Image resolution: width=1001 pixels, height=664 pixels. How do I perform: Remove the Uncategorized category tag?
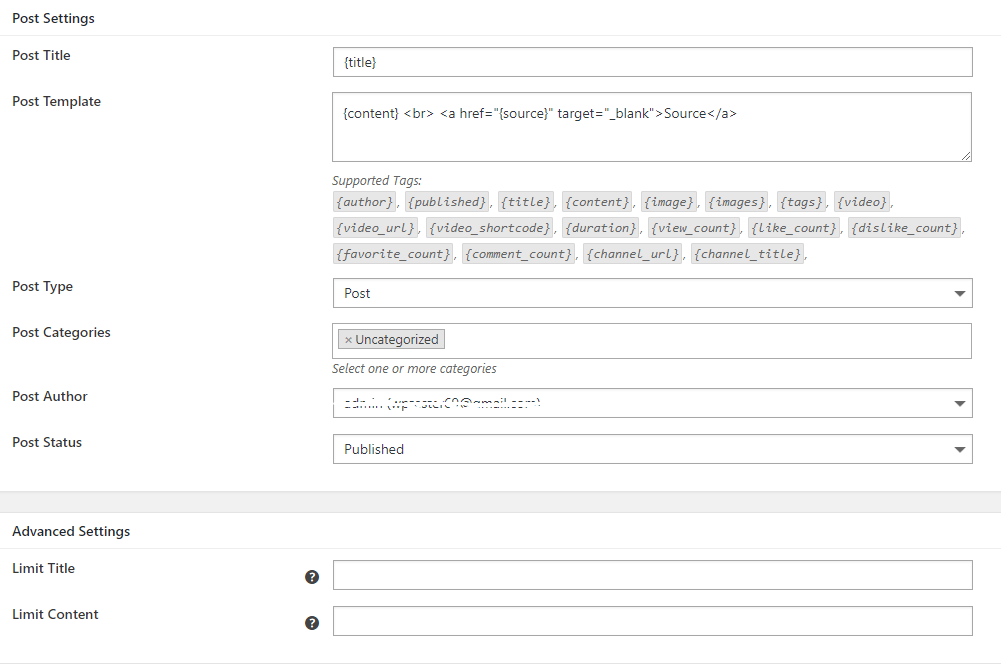[348, 340]
